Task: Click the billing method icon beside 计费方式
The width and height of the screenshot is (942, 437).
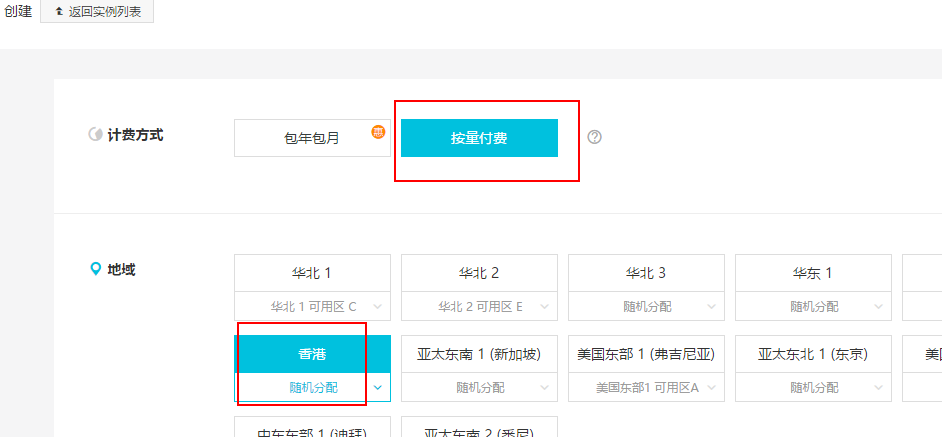Action: [x=95, y=134]
